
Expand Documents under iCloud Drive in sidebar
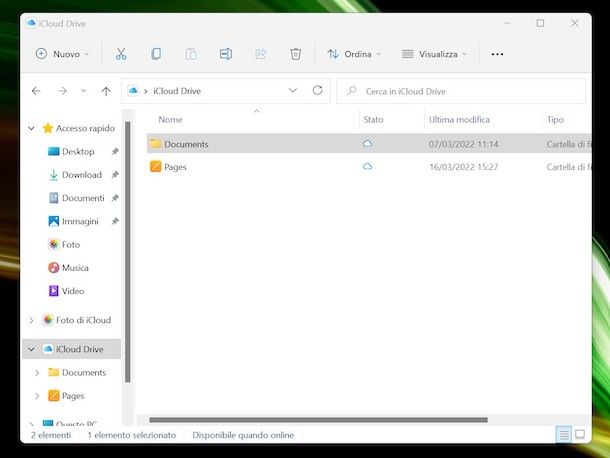click(x=37, y=373)
